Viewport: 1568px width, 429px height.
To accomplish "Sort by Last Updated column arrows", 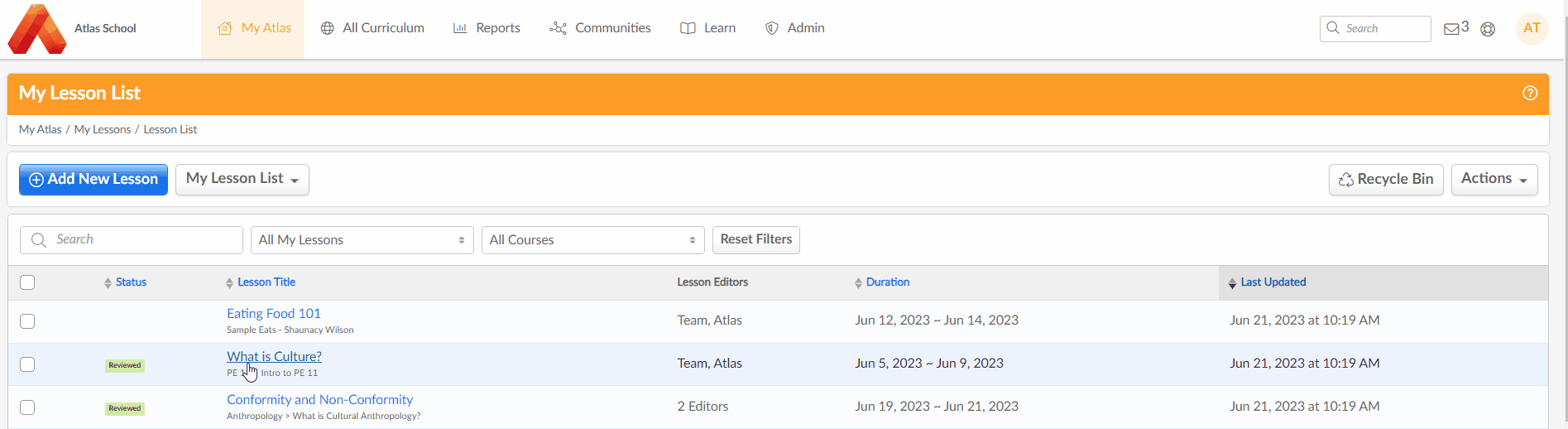I will [x=1232, y=283].
